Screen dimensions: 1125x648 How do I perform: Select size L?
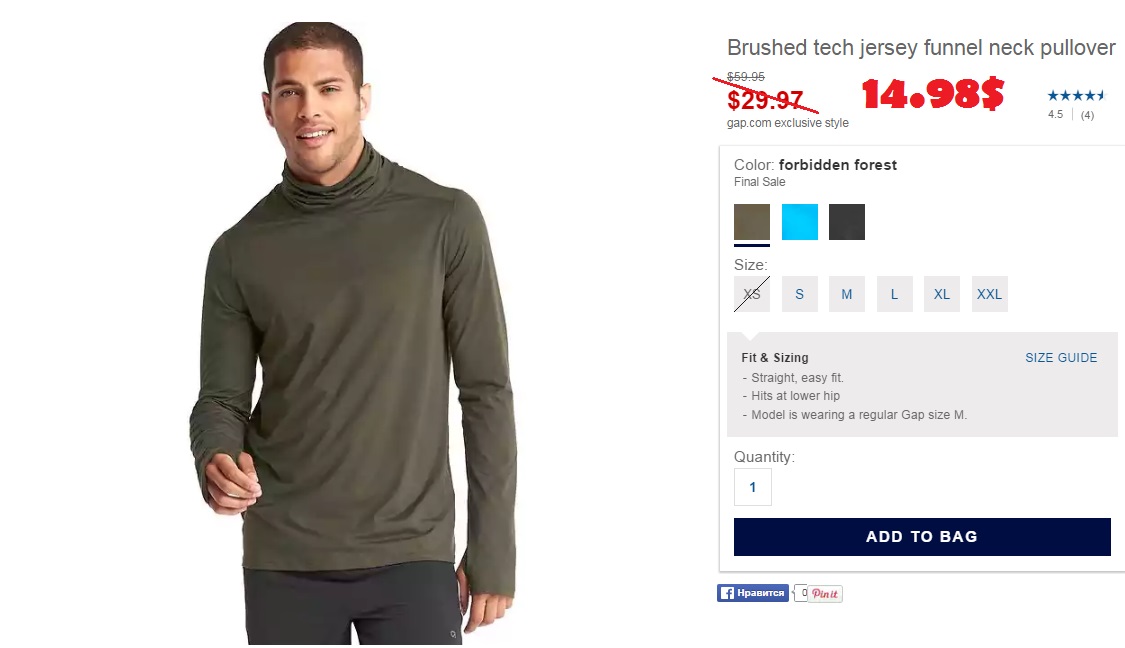point(895,294)
